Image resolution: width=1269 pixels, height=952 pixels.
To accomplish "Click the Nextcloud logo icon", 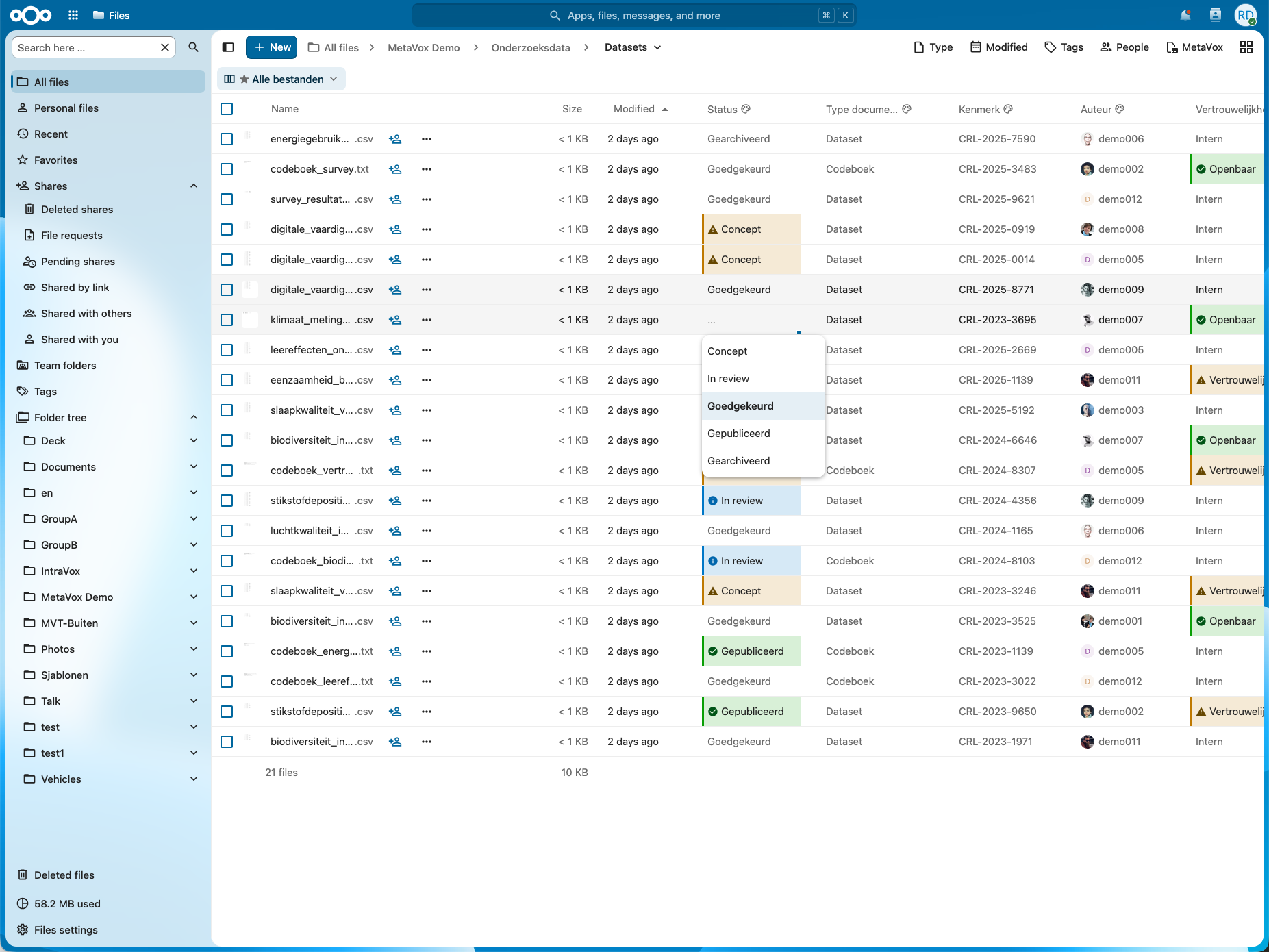I will coord(31,15).
